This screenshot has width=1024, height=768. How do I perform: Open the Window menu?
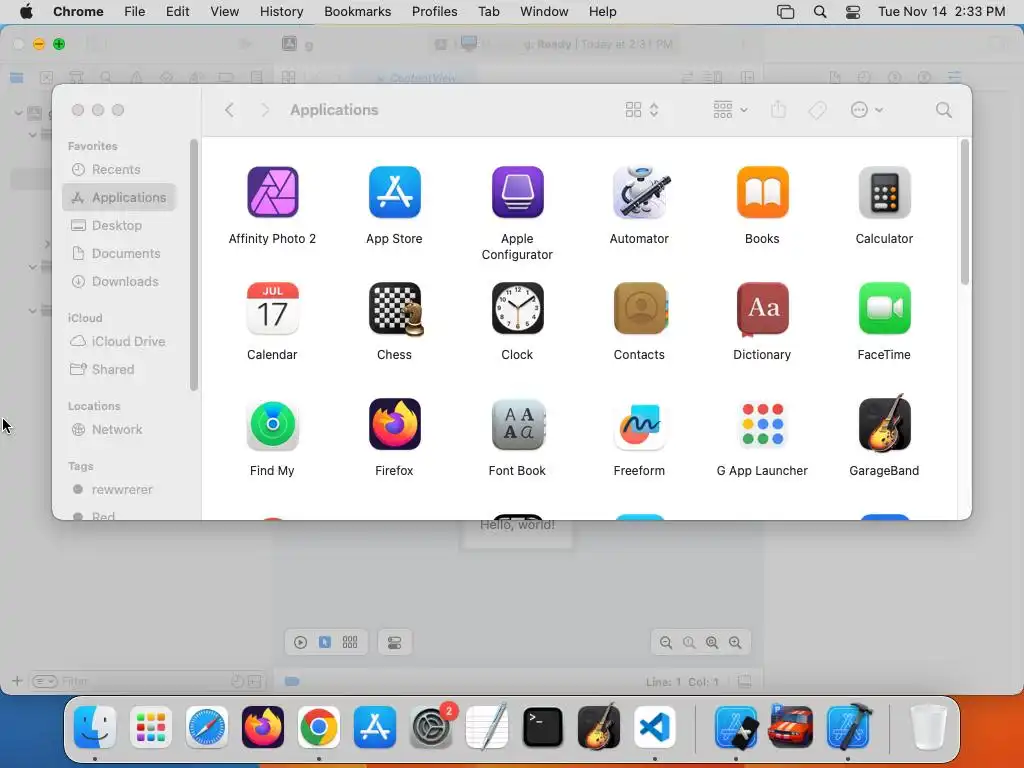(544, 12)
